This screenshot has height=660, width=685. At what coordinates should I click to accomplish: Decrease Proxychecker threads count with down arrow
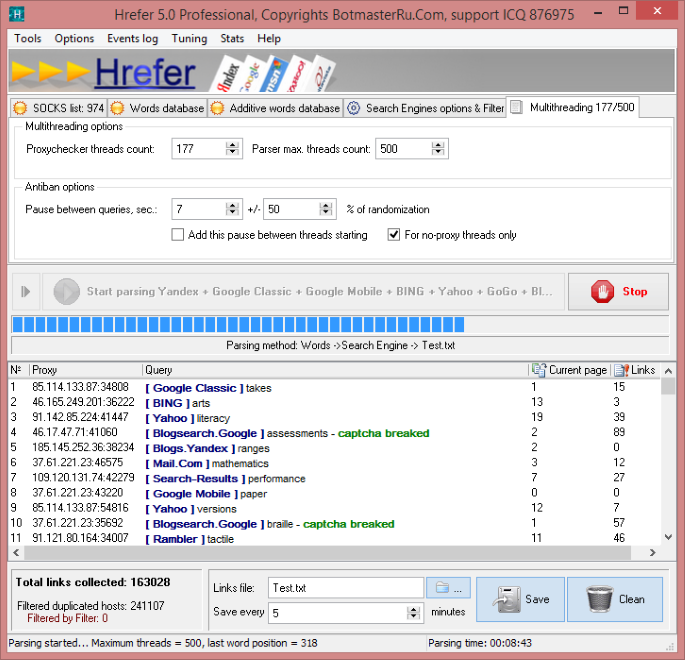(x=233, y=152)
